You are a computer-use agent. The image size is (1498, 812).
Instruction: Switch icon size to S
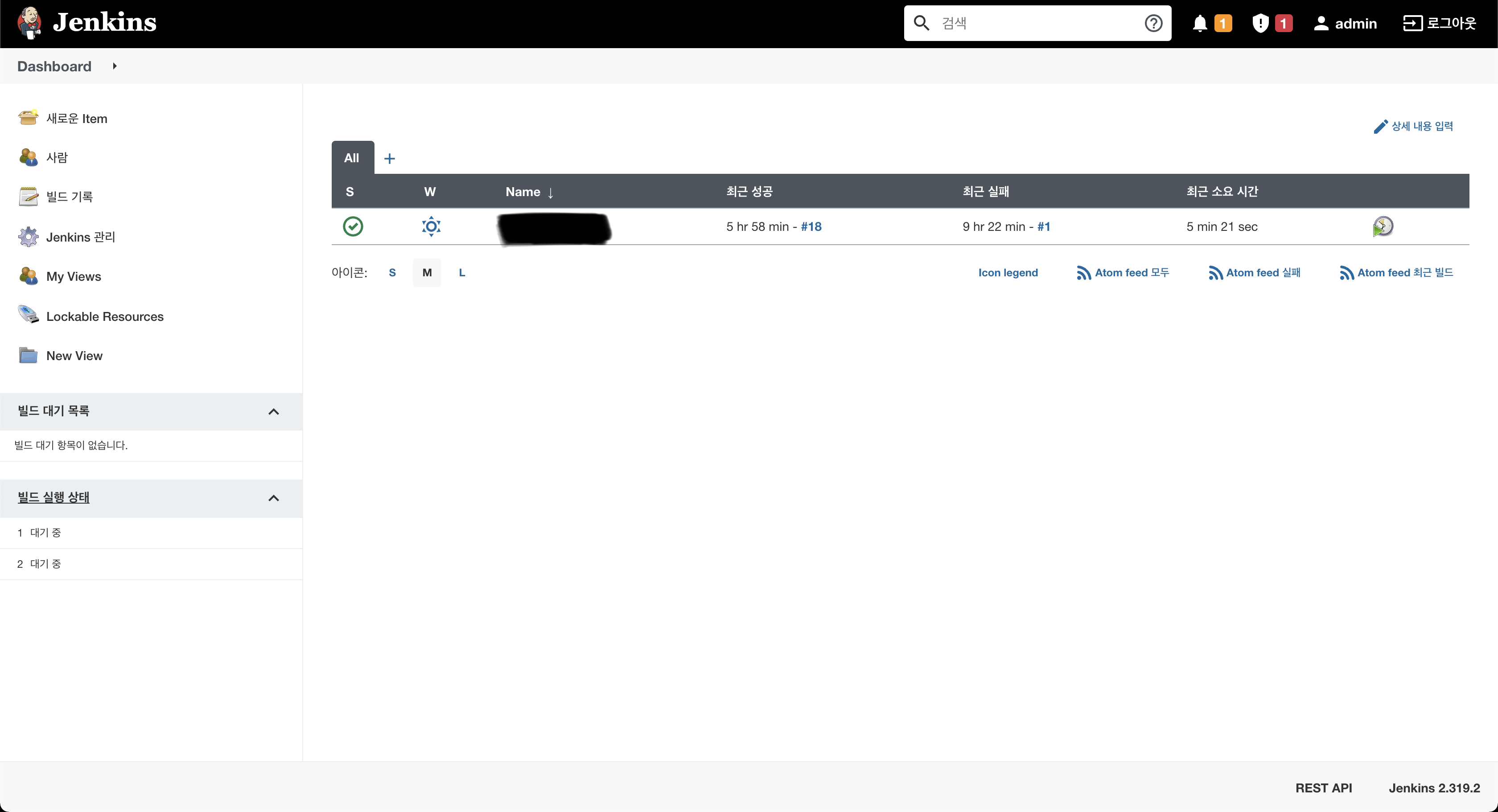coord(392,273)
